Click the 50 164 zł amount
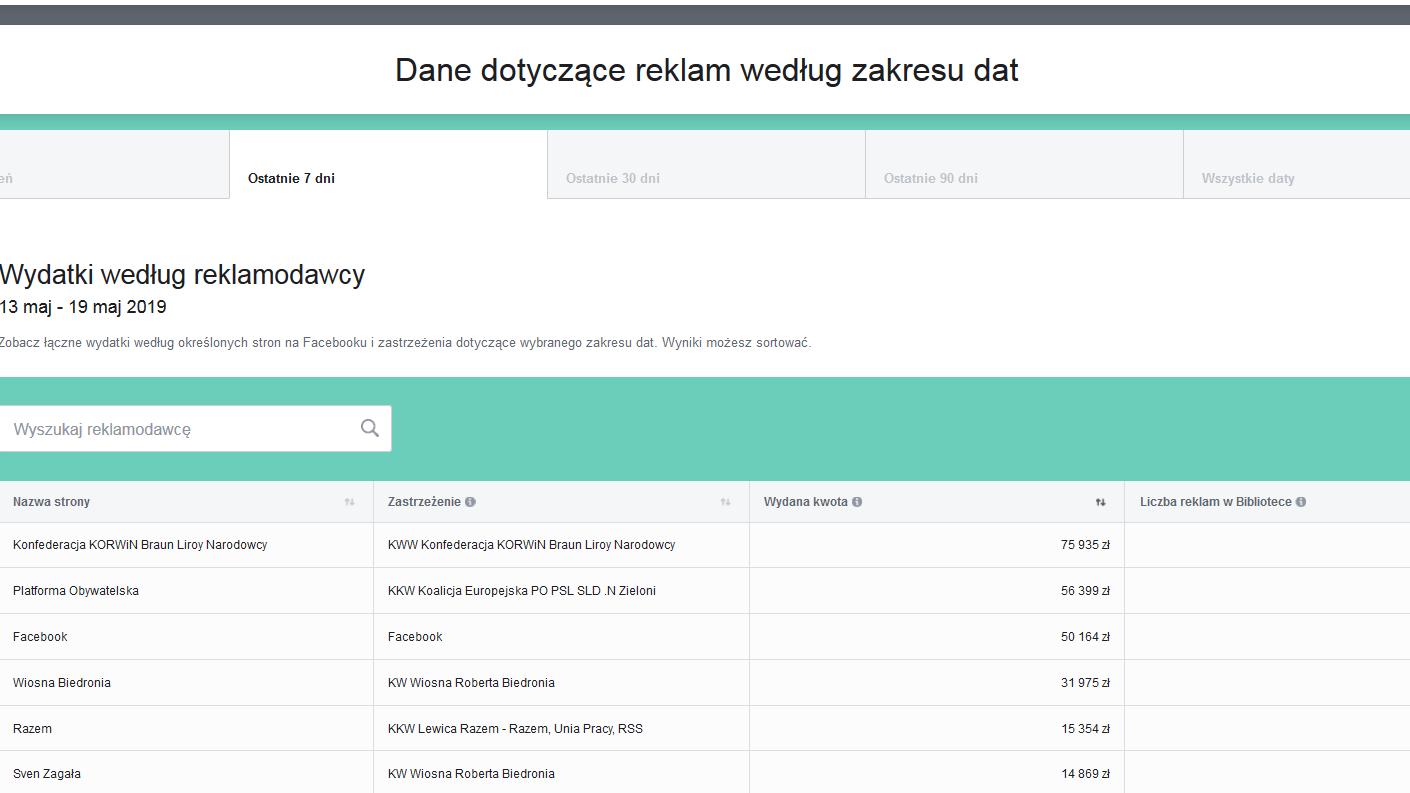Image resolution: width=1410 pixels, height=793 pixels. [x=1085, y=637]
